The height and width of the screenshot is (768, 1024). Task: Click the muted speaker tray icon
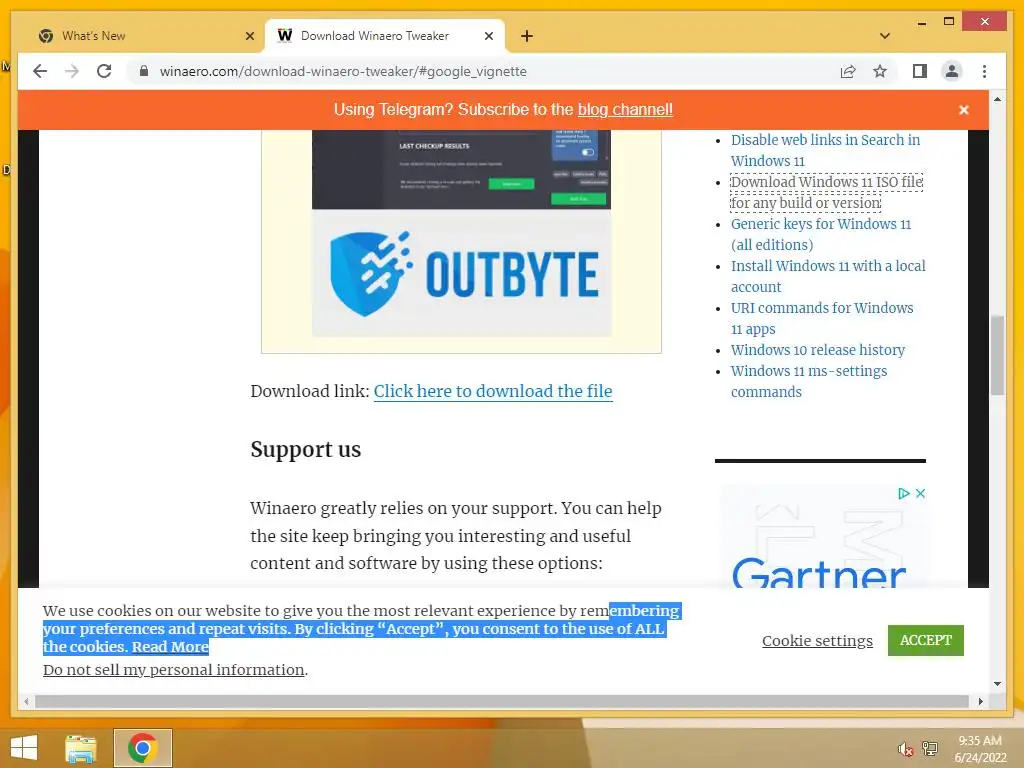tap(905, 748)
